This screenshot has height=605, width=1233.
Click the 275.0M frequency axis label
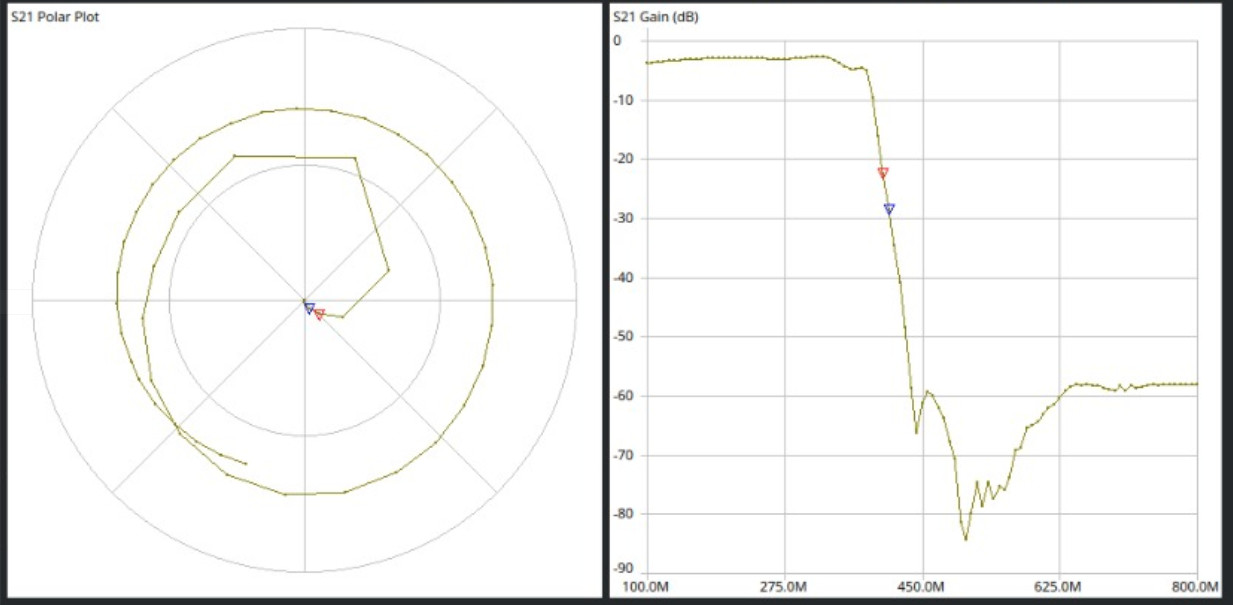784,586
